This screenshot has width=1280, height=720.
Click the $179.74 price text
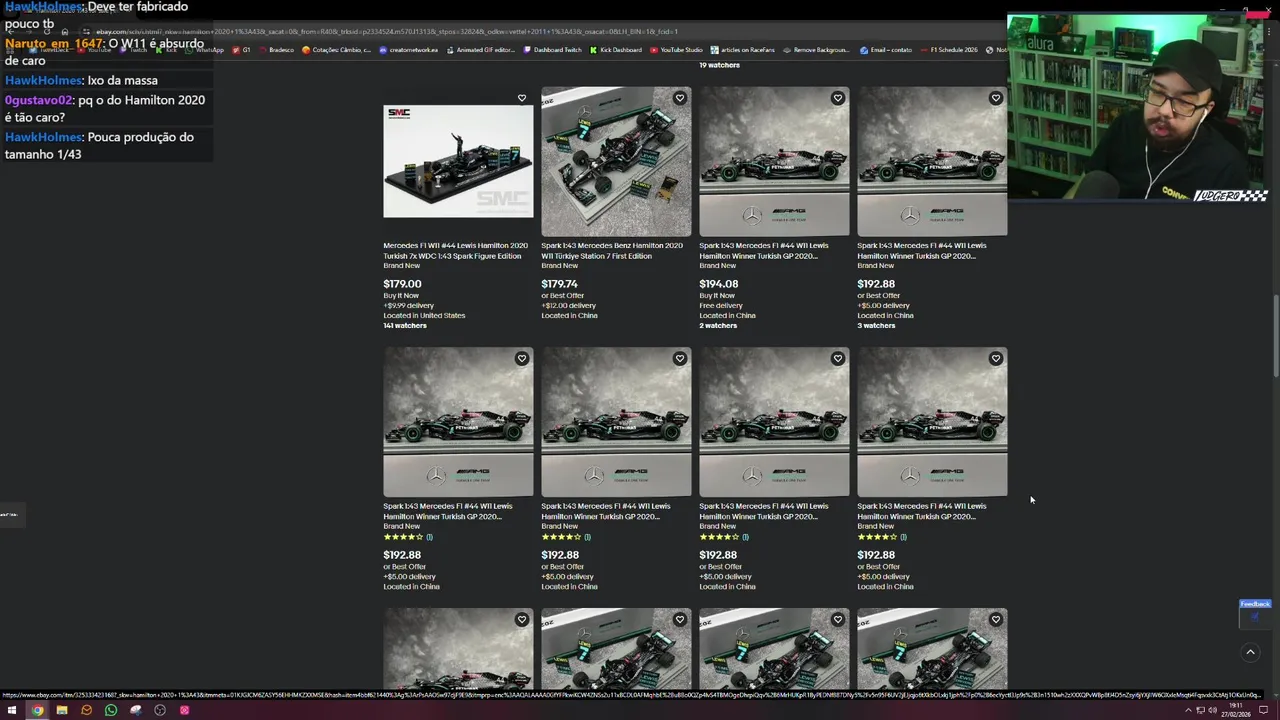559,284
